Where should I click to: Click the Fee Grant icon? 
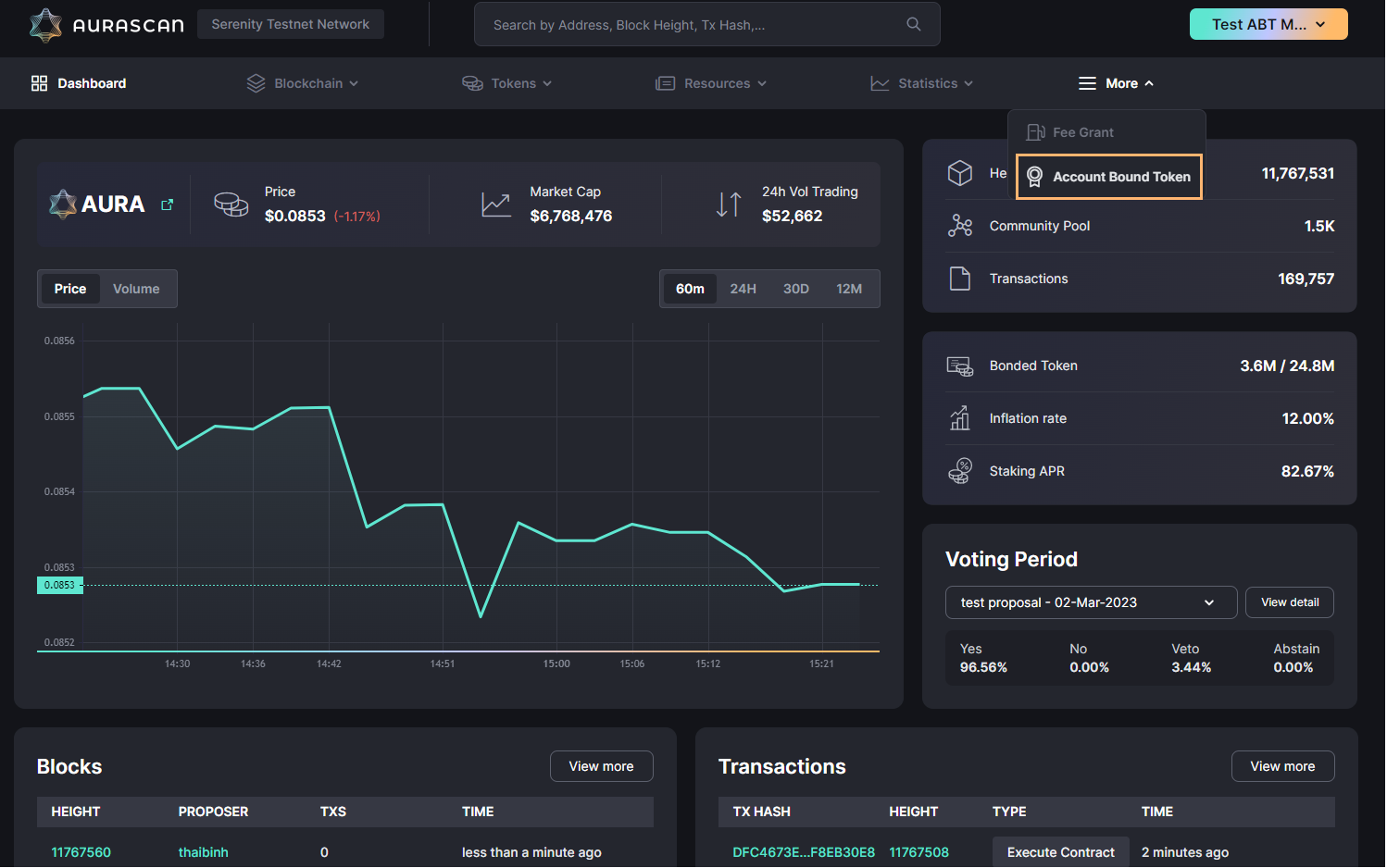[x=1036, y=132]
